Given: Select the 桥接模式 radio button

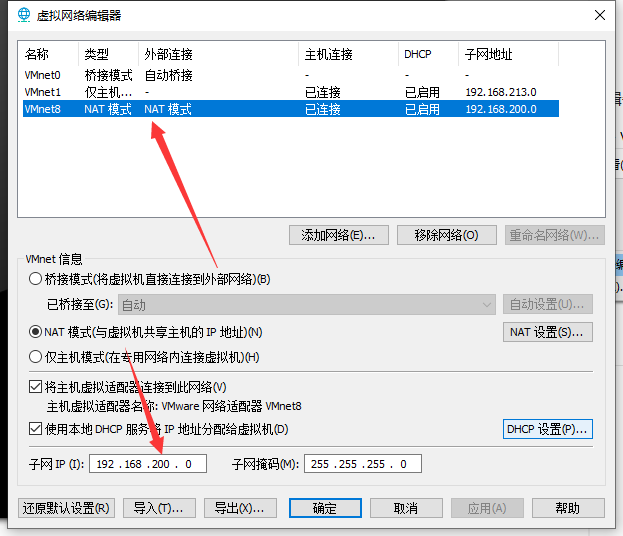Looking at the screenshot, I should coord(36,279).
